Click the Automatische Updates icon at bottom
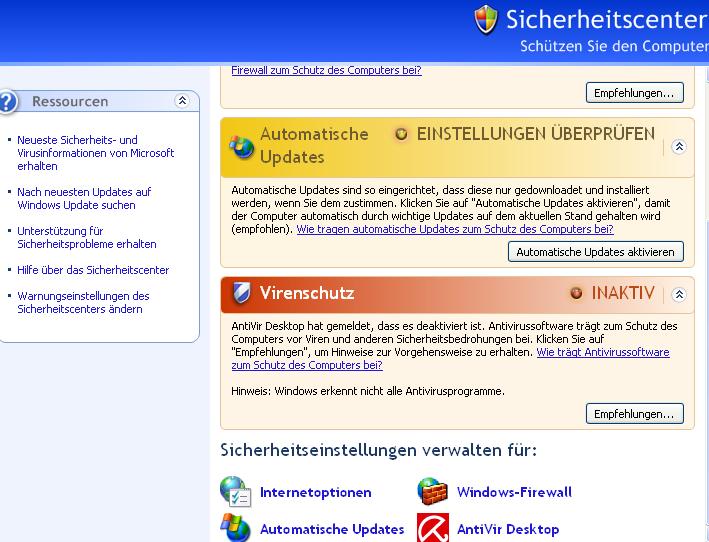Viewport: 709px width, 542px height. click(x=235, y=528)
